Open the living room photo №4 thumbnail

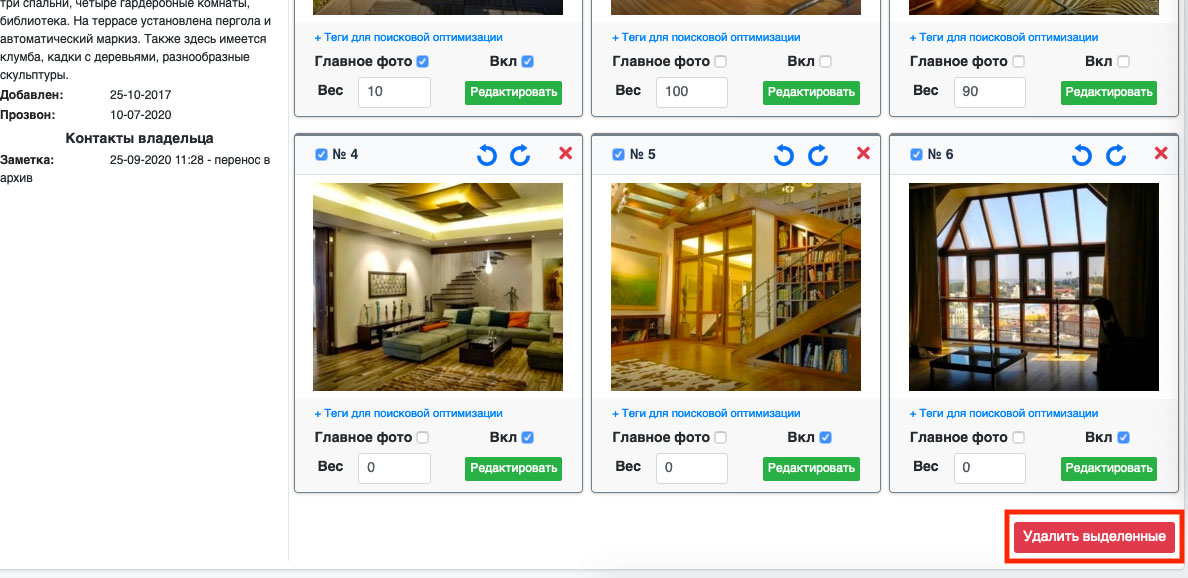[438, 287]
